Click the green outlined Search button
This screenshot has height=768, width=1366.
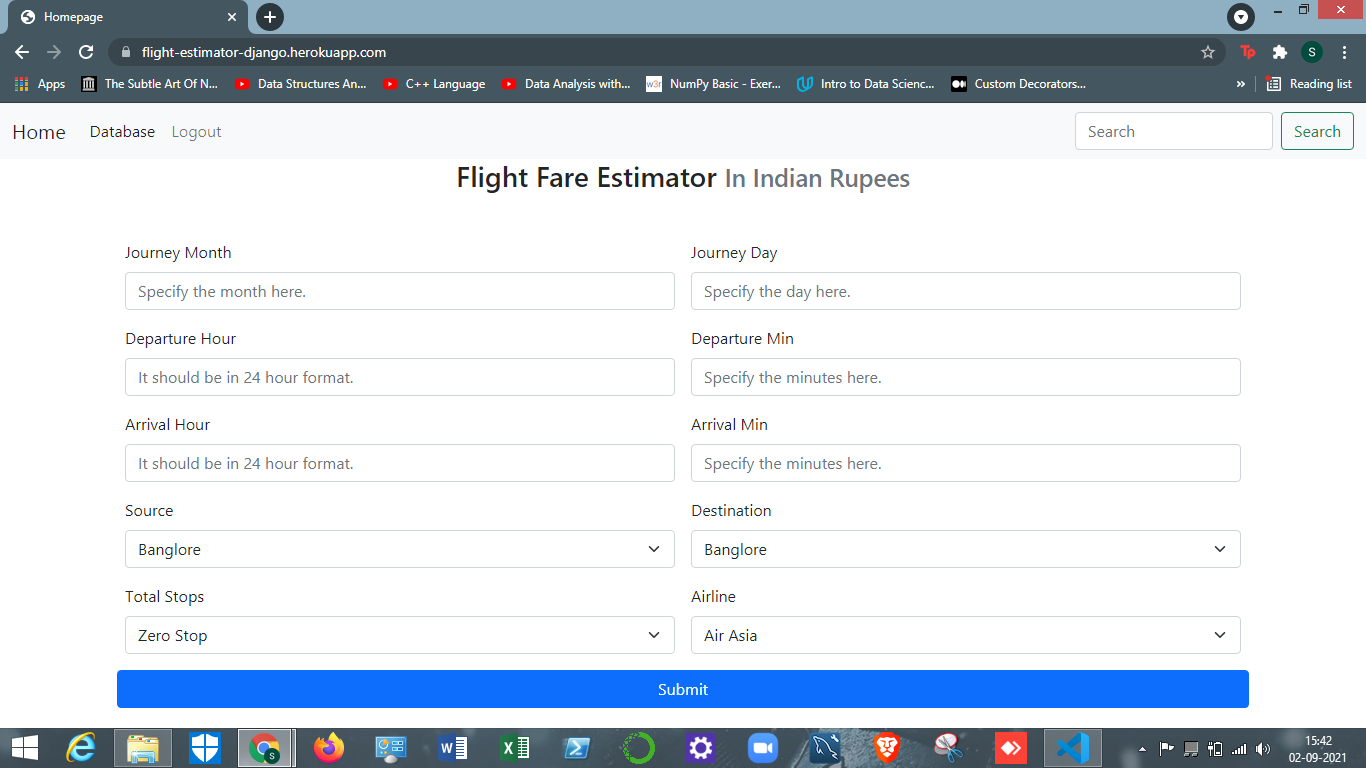(1317, 131)
